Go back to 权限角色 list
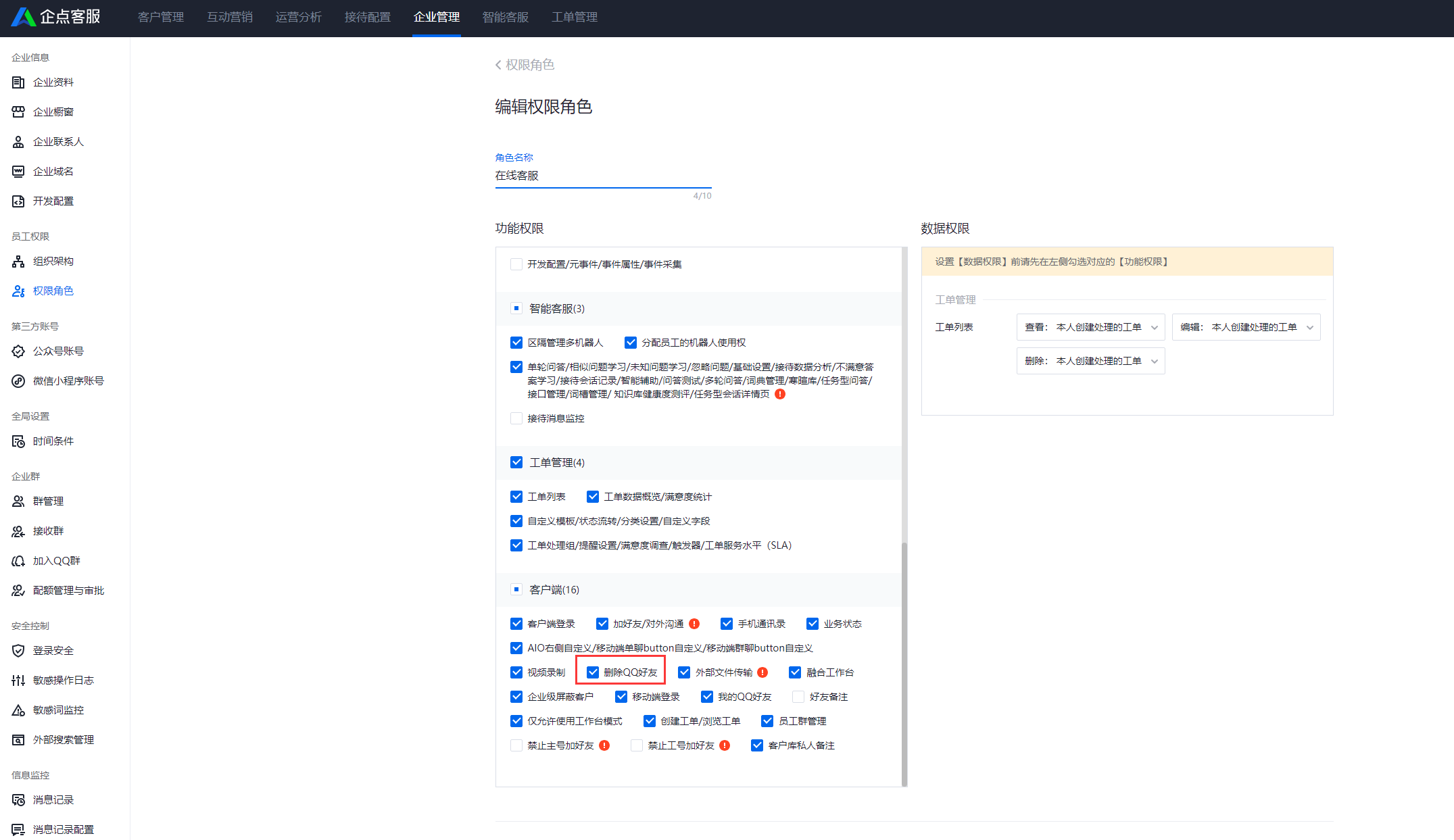 [525, 65]
